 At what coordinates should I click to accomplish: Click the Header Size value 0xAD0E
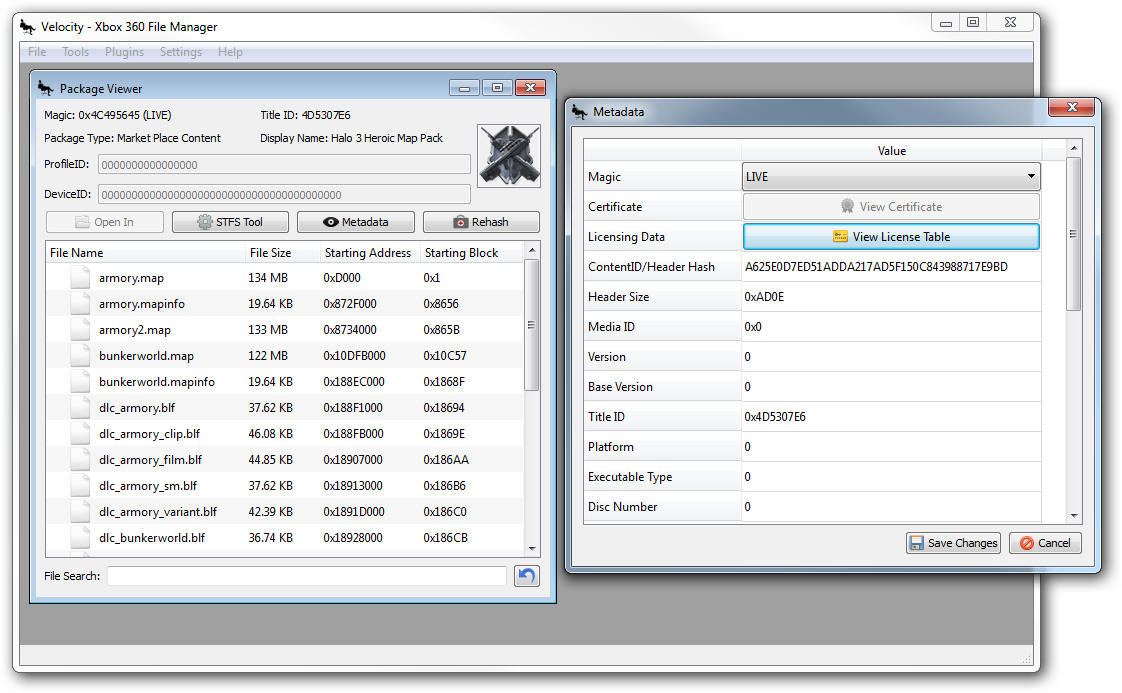tap(764, 297)
